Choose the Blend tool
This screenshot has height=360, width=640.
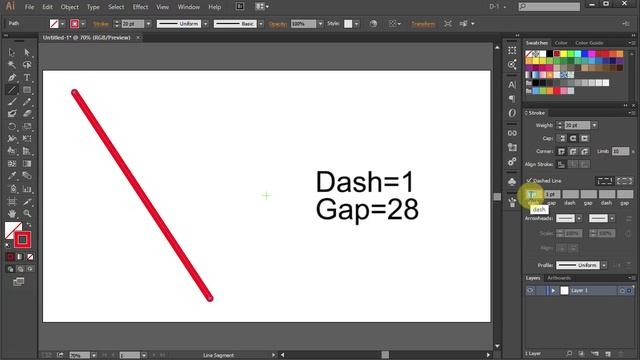27,176
